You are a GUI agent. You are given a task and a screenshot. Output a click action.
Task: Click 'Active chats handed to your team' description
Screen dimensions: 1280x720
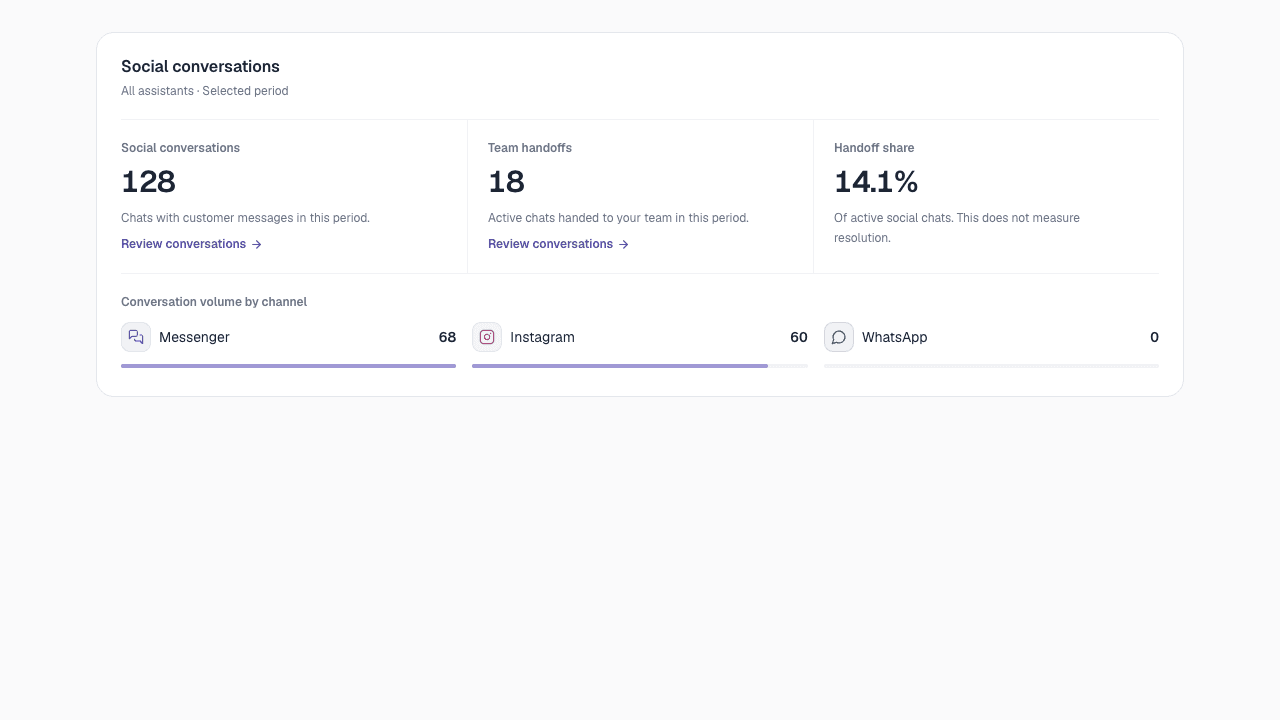618,218
